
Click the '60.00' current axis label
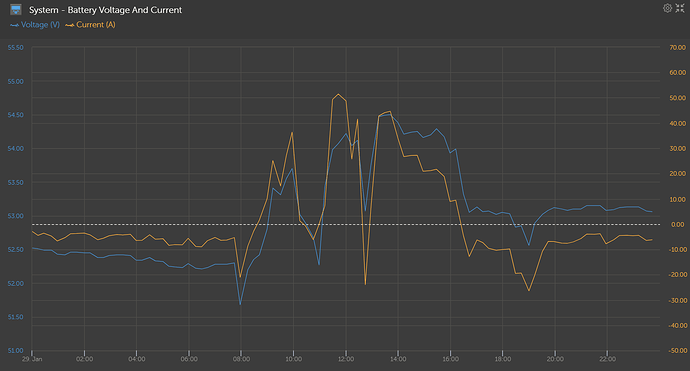coord(678,73)
